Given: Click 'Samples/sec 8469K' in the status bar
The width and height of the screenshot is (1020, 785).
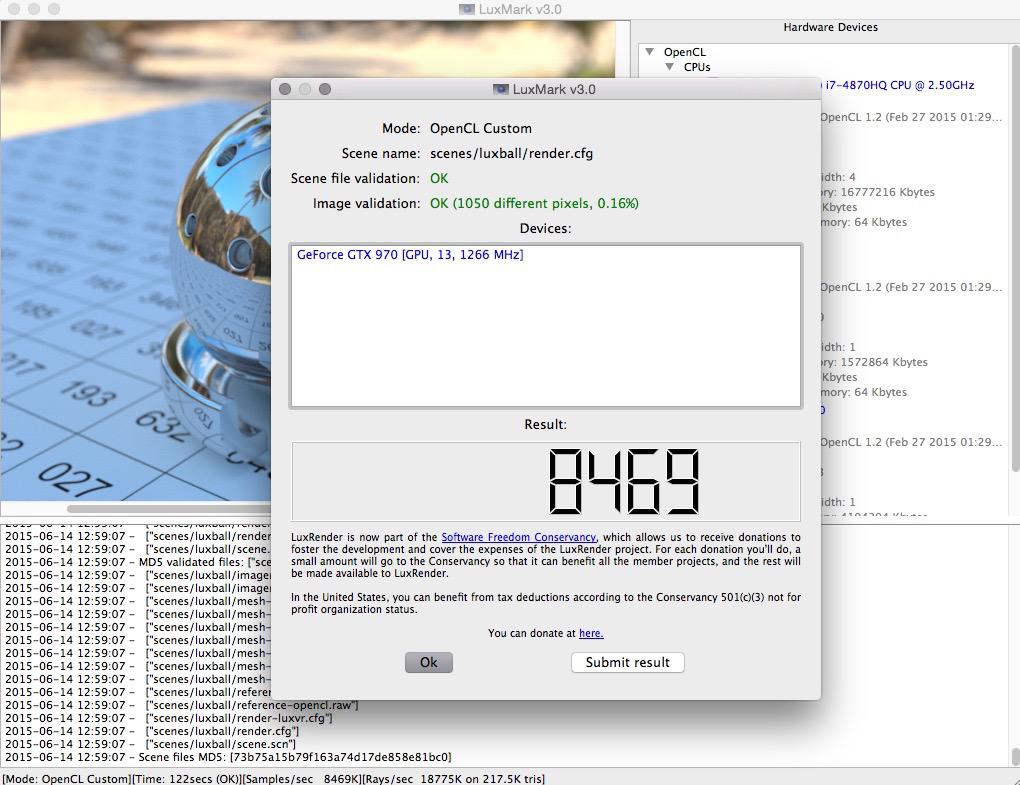Looking at the screenshot, I should pos(302,778).
